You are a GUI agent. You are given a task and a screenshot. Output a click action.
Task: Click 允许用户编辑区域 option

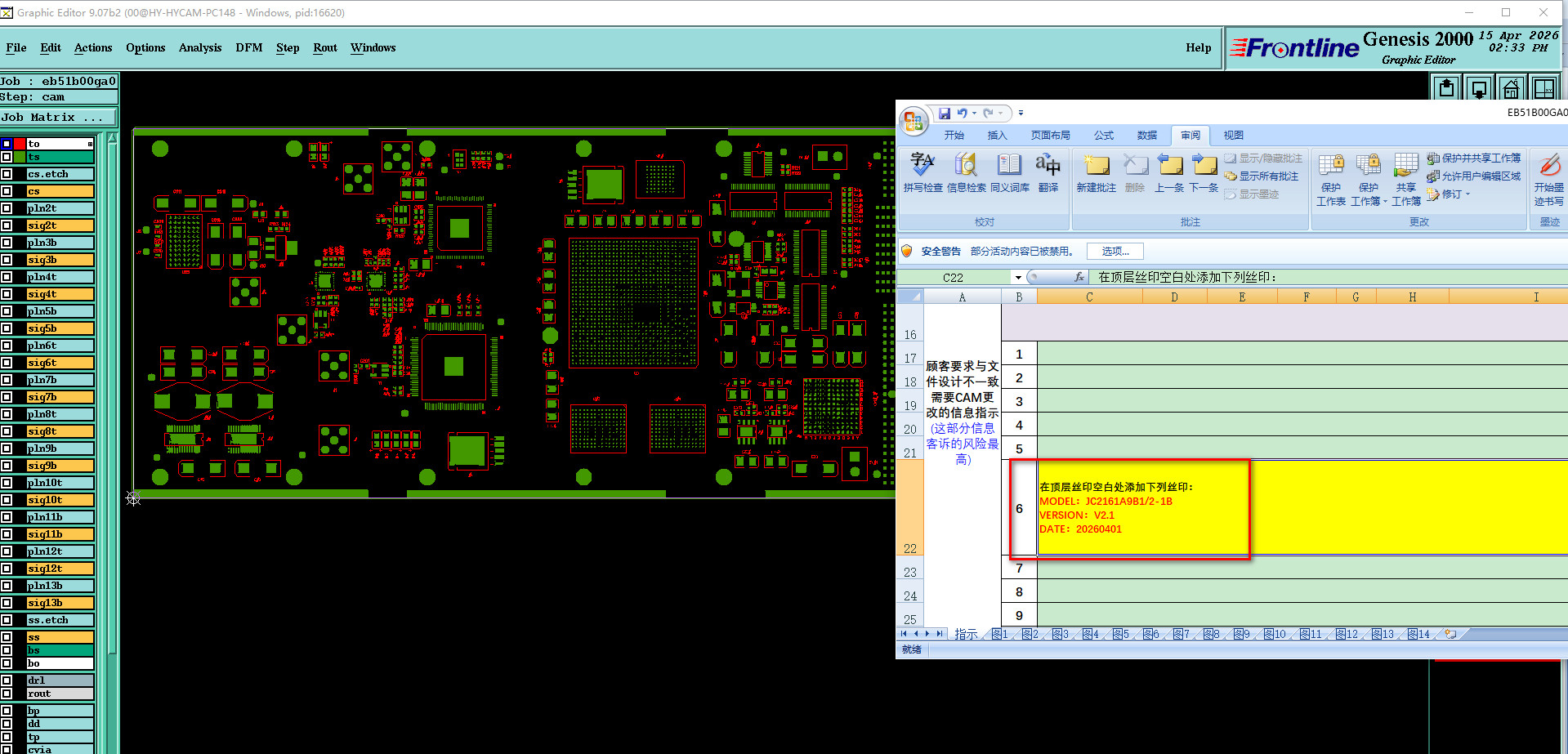(1474, 176)
